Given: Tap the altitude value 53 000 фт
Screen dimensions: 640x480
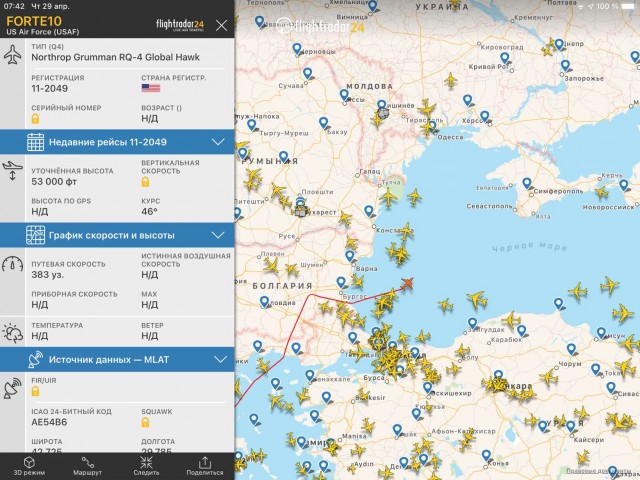Looking at the screenshot, I should [54, 182].
